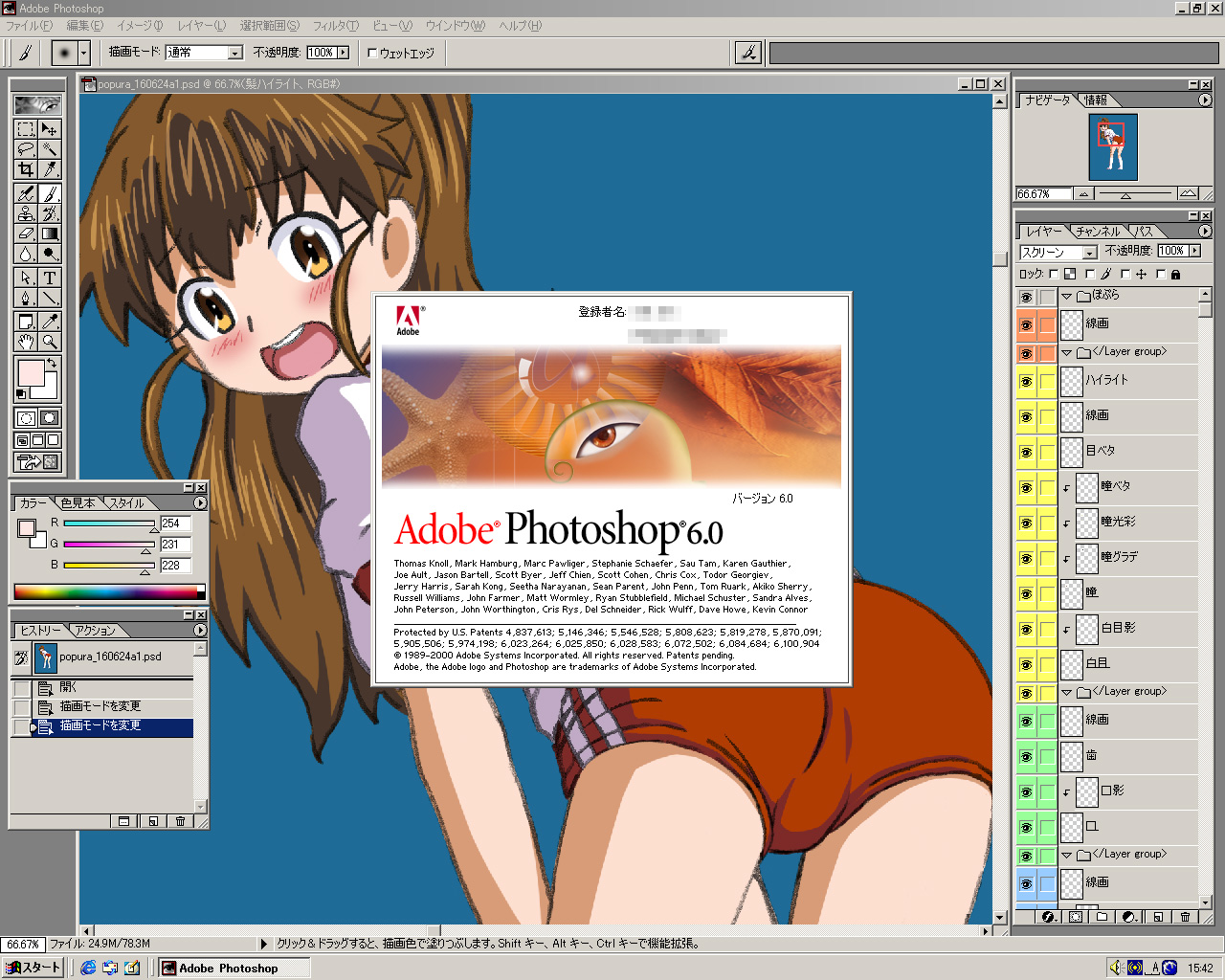Select the Rectangular Marquee tool
The image size is (1225, 980).
coord(26,129)
